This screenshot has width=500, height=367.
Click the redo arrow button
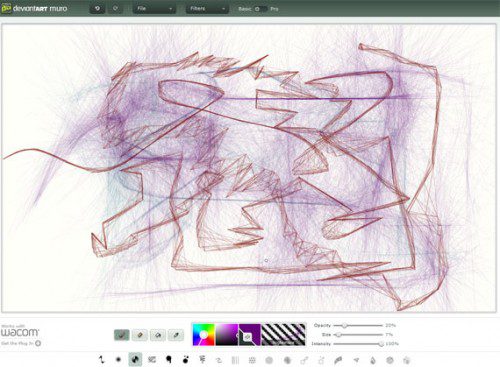tap(115, 8)
